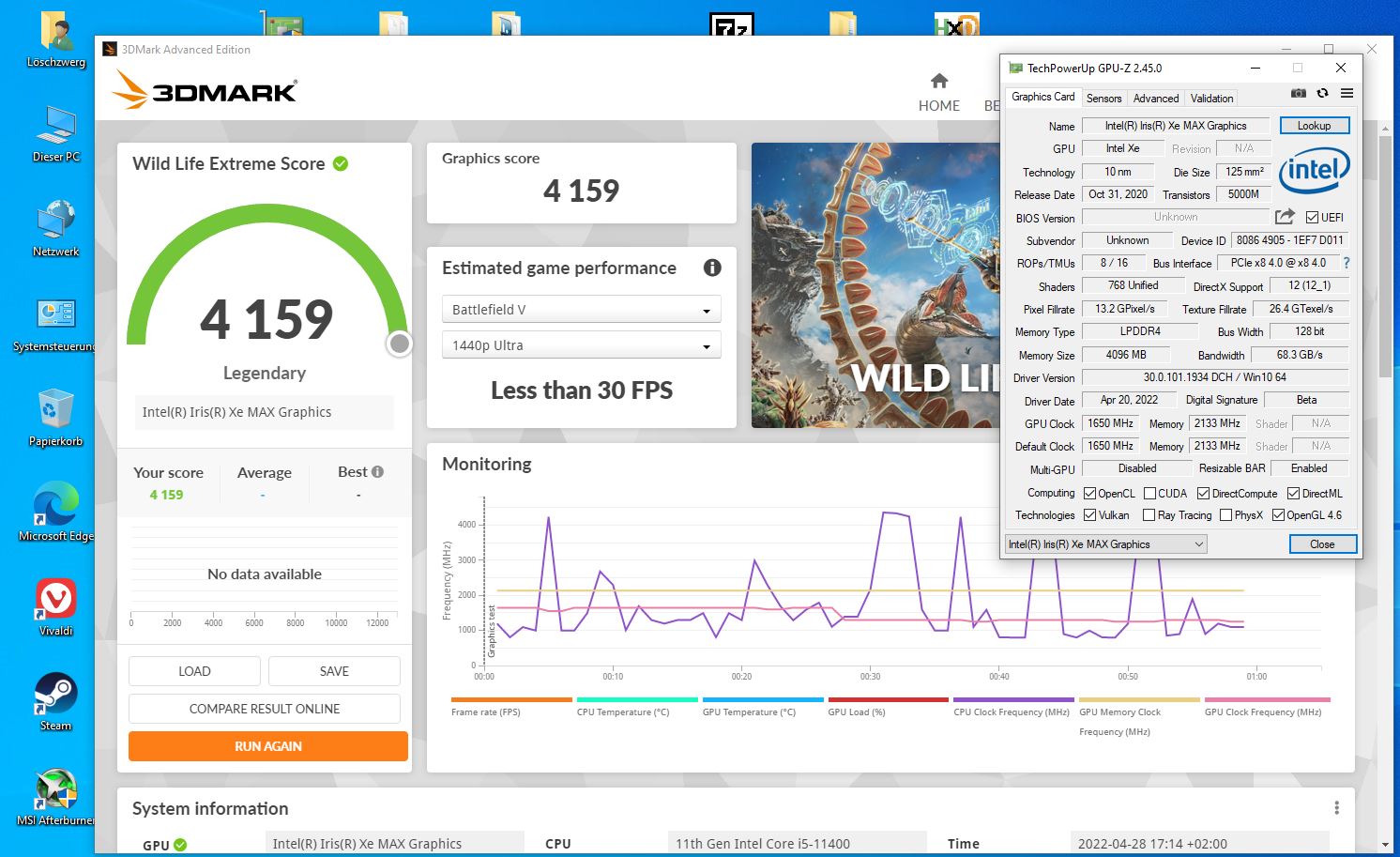Image resolution: width=1400 pixels, height=857 pixels.
Task: Click COMPARE RESULT ONLINE
Action: [x=265, y=709]
